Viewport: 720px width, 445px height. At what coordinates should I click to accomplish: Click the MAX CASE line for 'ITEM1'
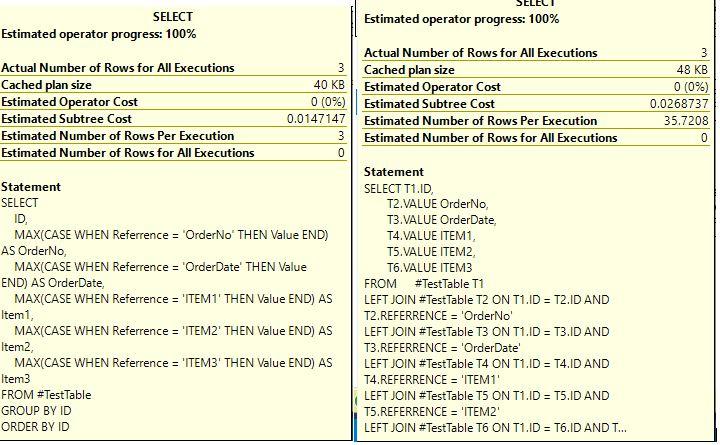click(173, 299)
